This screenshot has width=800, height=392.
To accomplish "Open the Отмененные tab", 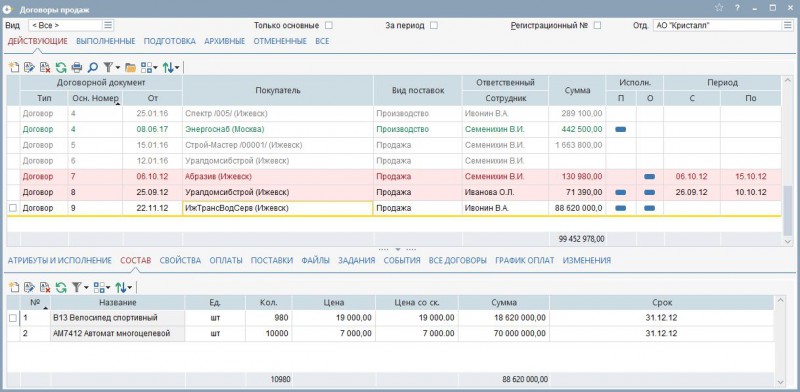I will [x=280, y=41].
